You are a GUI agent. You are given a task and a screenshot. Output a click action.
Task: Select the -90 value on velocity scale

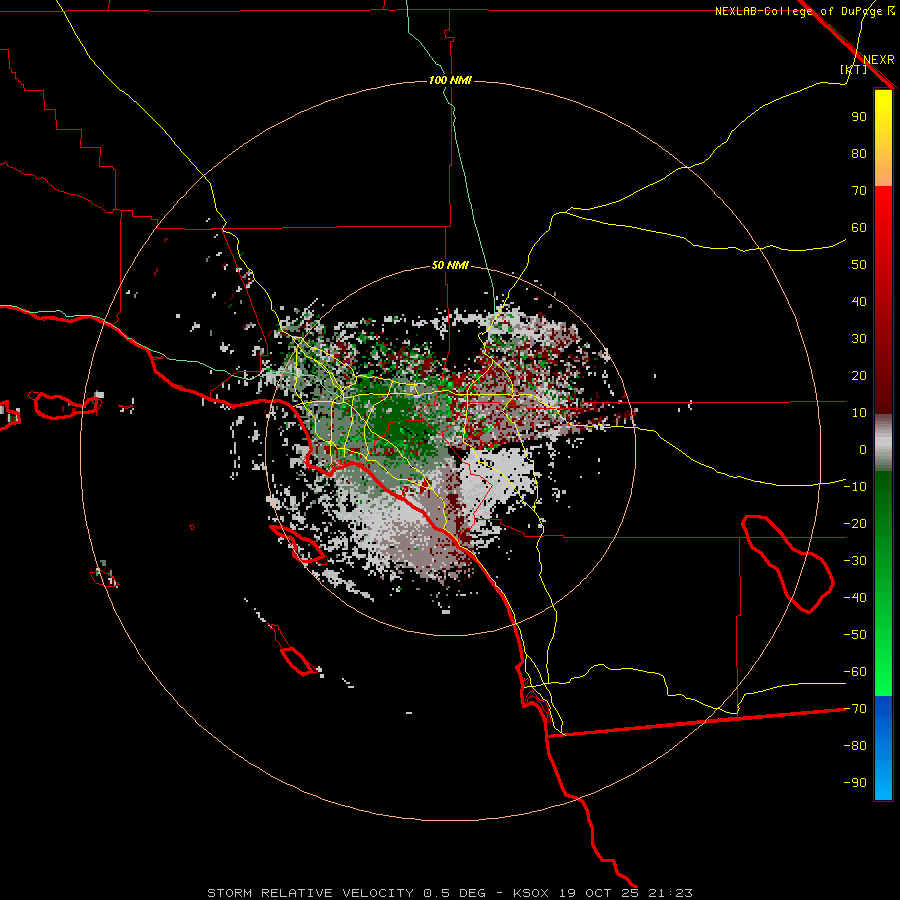point(855,783)
